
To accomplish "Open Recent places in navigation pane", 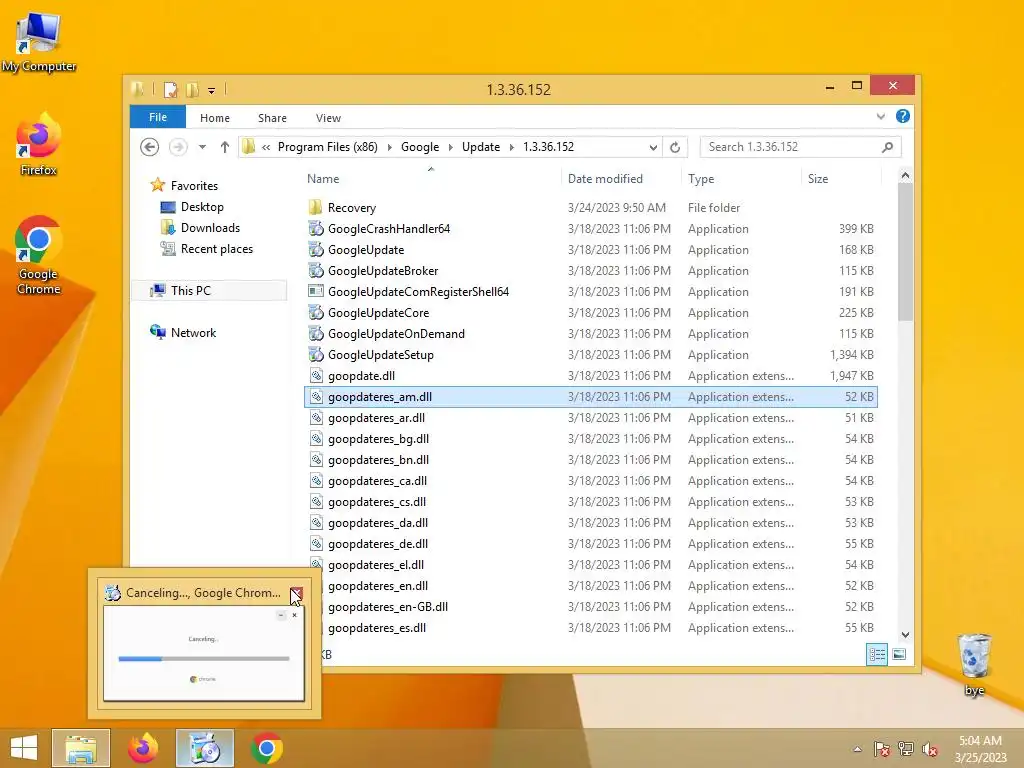I will click(217, 249).
